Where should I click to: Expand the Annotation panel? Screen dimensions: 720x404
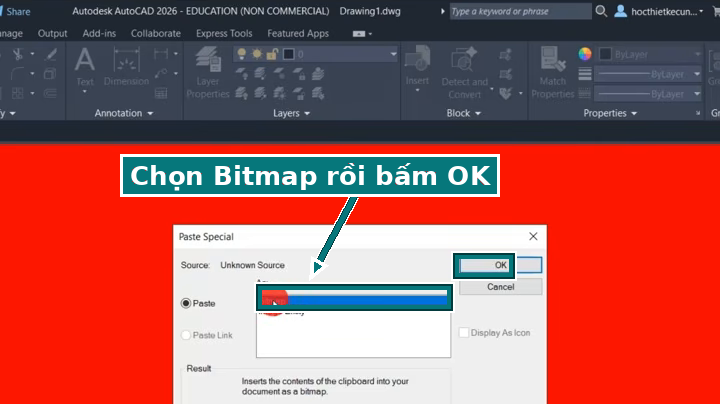[x=124, y=113]
